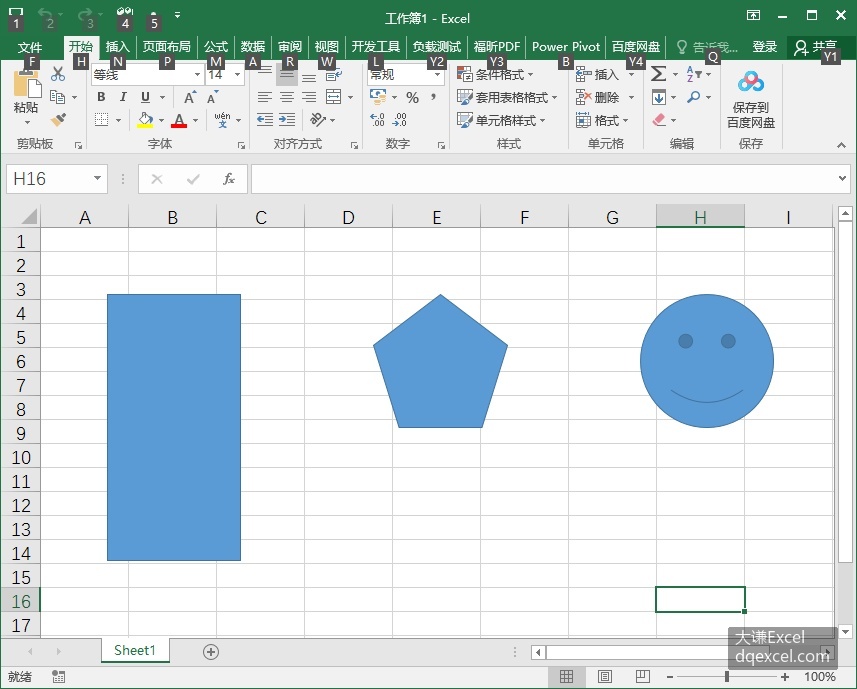857x689 pixels.
Task: Switch to the 公式 Formulas tab
Action: [216, 47]
